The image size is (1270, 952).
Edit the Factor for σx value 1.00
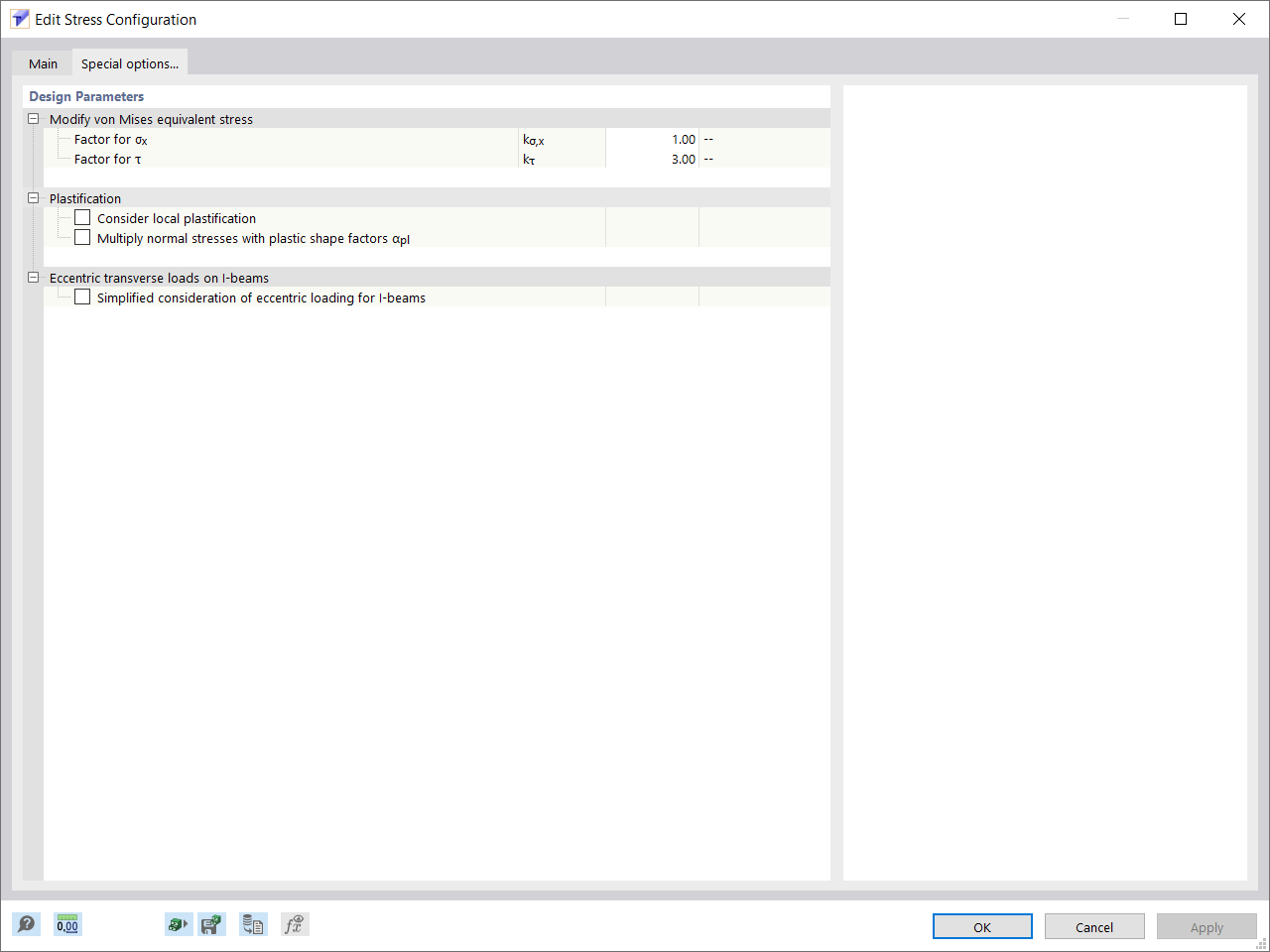(652, 139)
